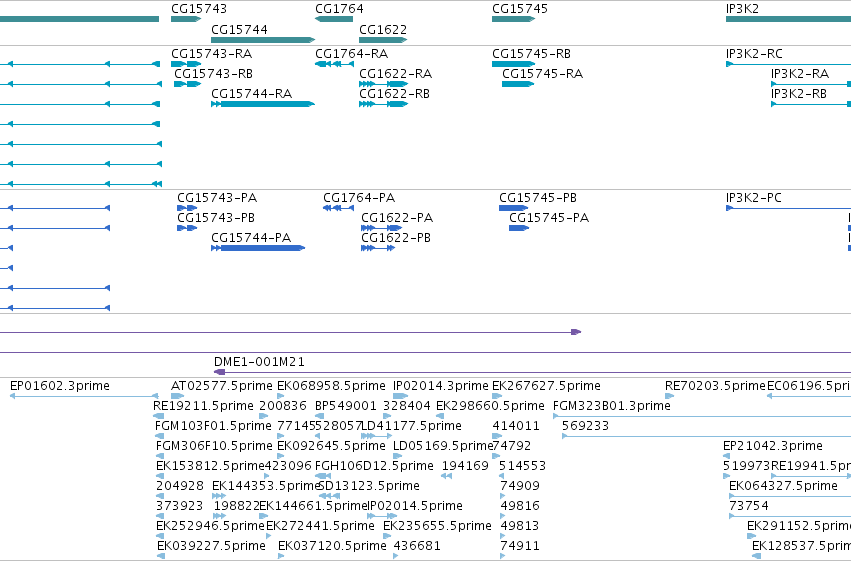The width and height of the screenshot is (851, 561).
Task: Select the FGM323B01.3prime EST label
Action: point(612,406)
